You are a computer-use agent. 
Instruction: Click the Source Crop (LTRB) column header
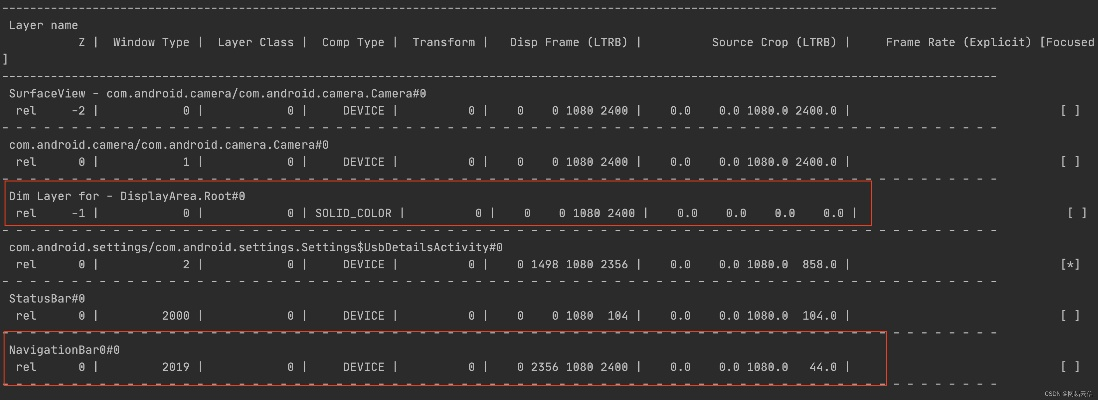point(774,42)
